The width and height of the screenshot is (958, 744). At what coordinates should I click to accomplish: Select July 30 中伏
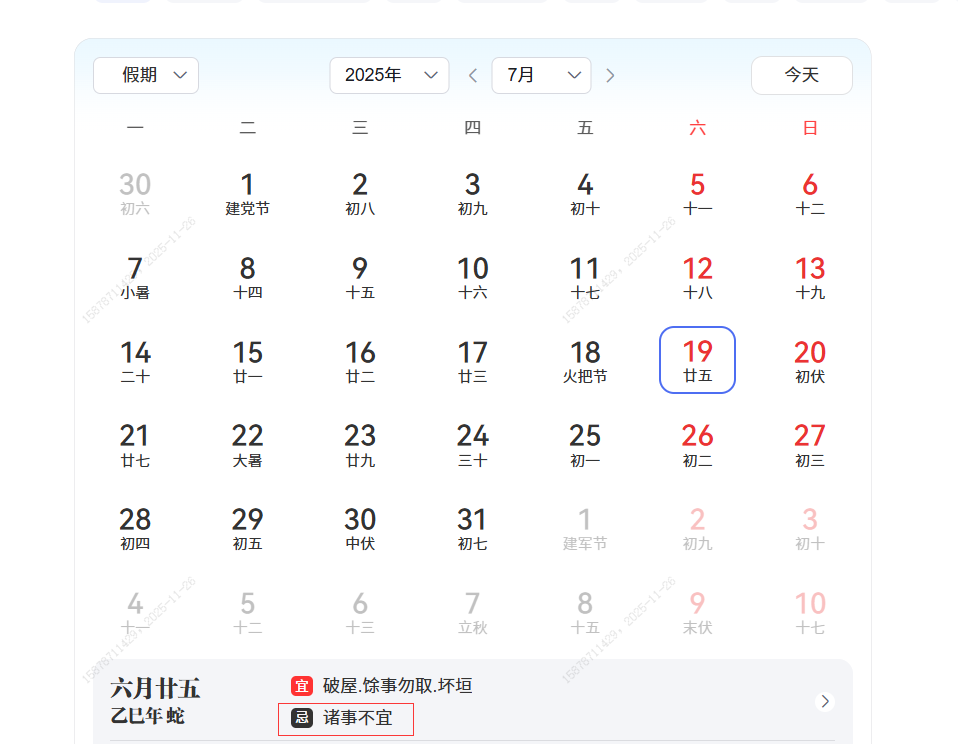click(360, 528)
